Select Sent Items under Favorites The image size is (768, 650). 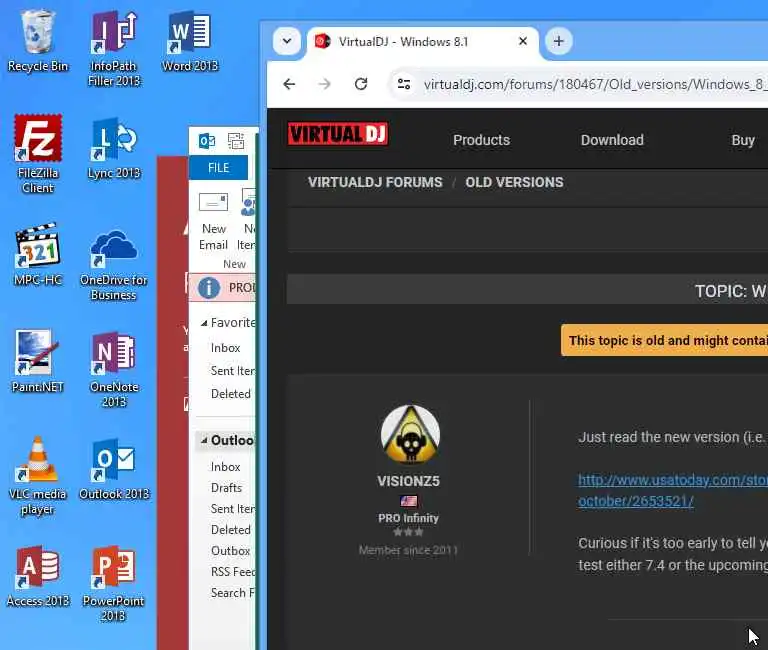(x=233, y=371)
